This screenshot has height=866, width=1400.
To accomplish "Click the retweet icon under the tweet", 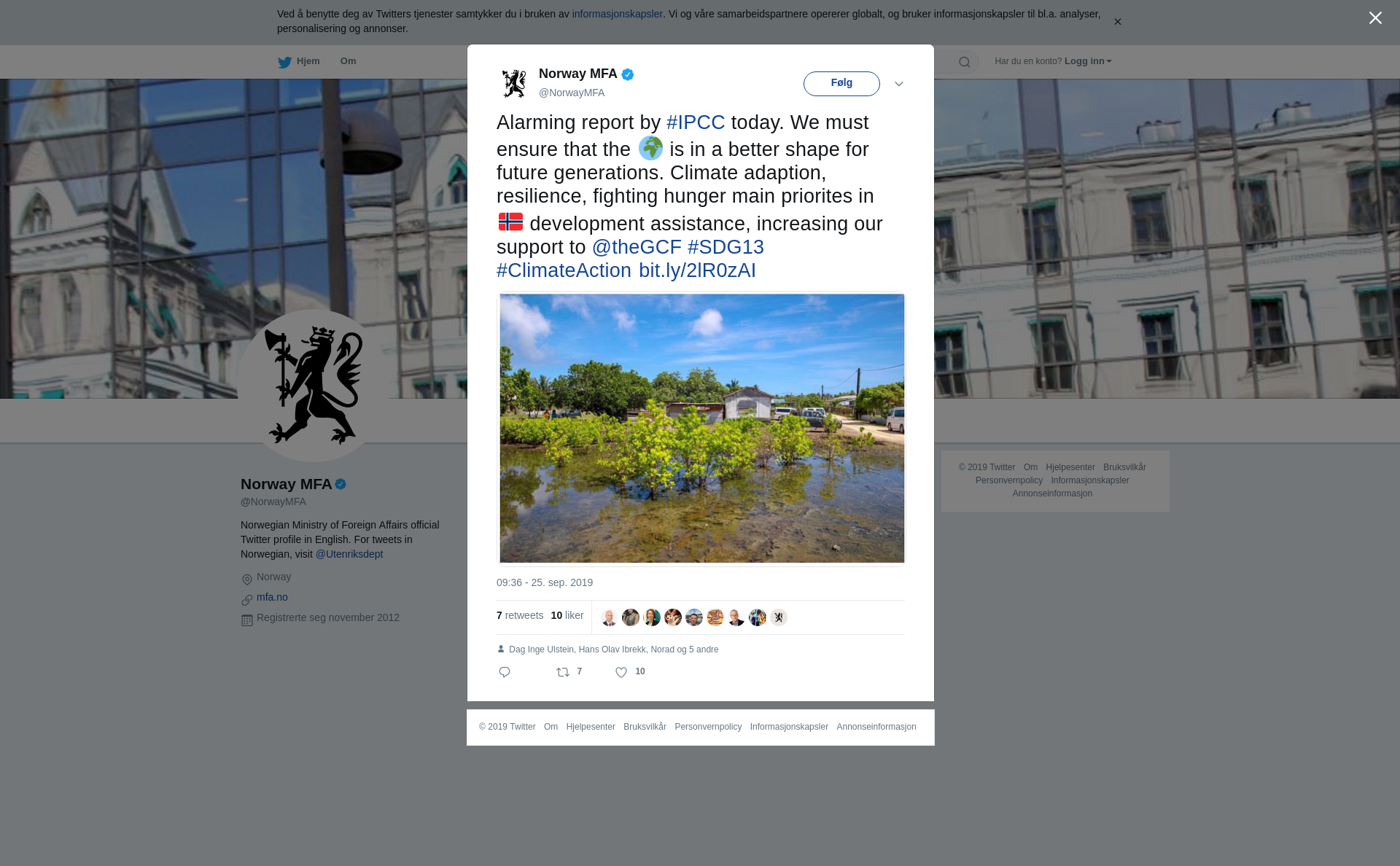I will [563, 672].
